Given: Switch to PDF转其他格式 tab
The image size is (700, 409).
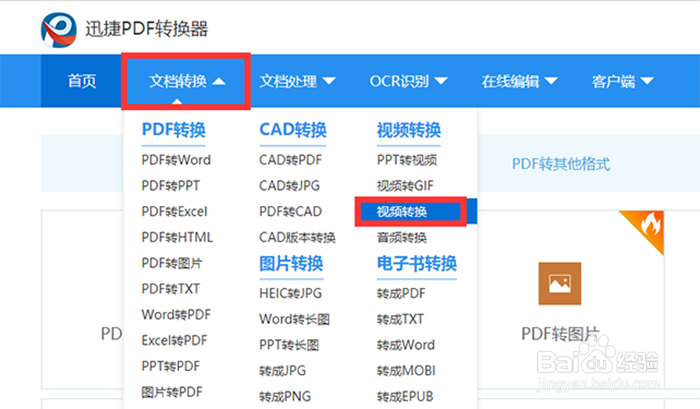Looking at the screenshot, I should coord(561,164).
